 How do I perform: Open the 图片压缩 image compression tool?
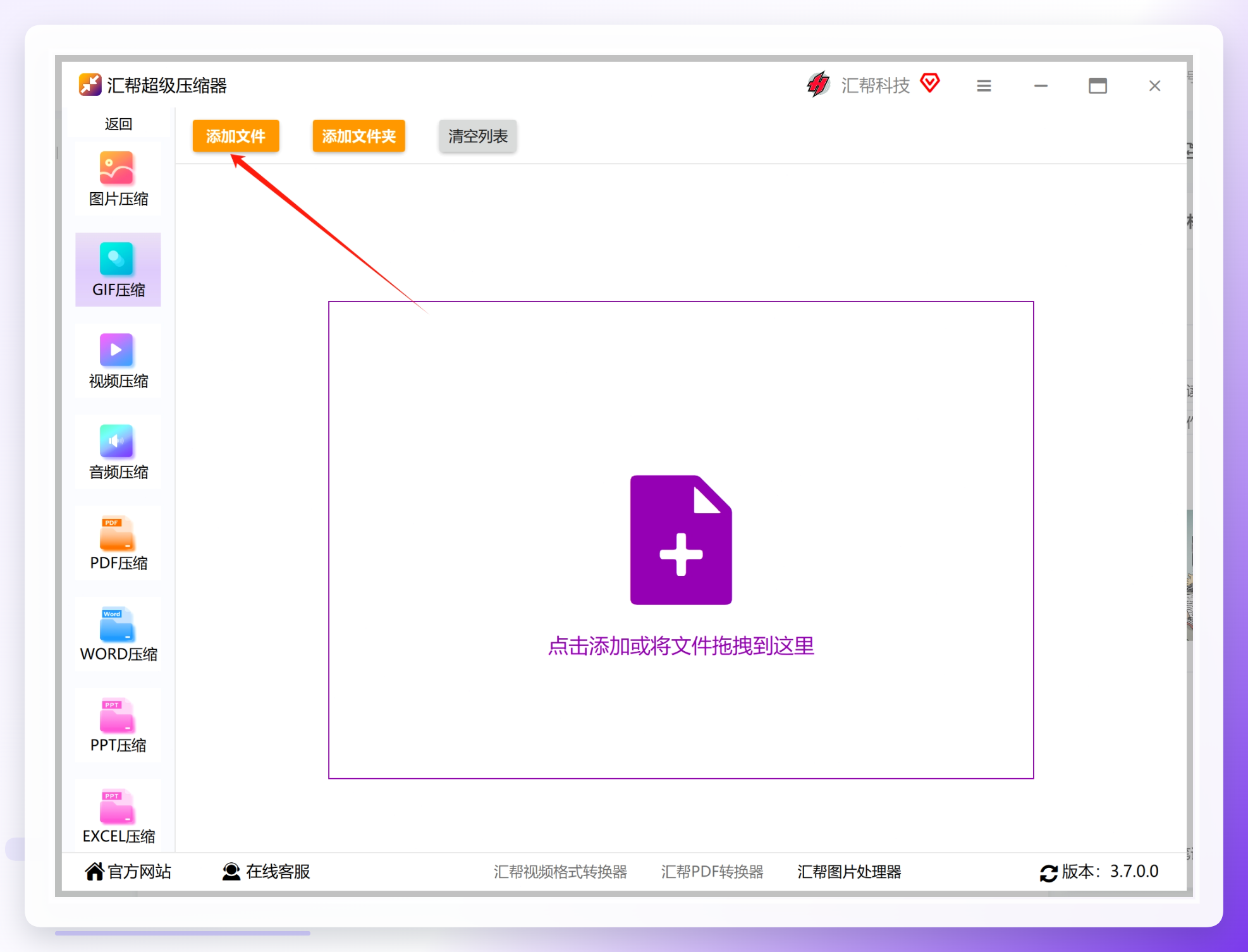(x=118, y=179)
